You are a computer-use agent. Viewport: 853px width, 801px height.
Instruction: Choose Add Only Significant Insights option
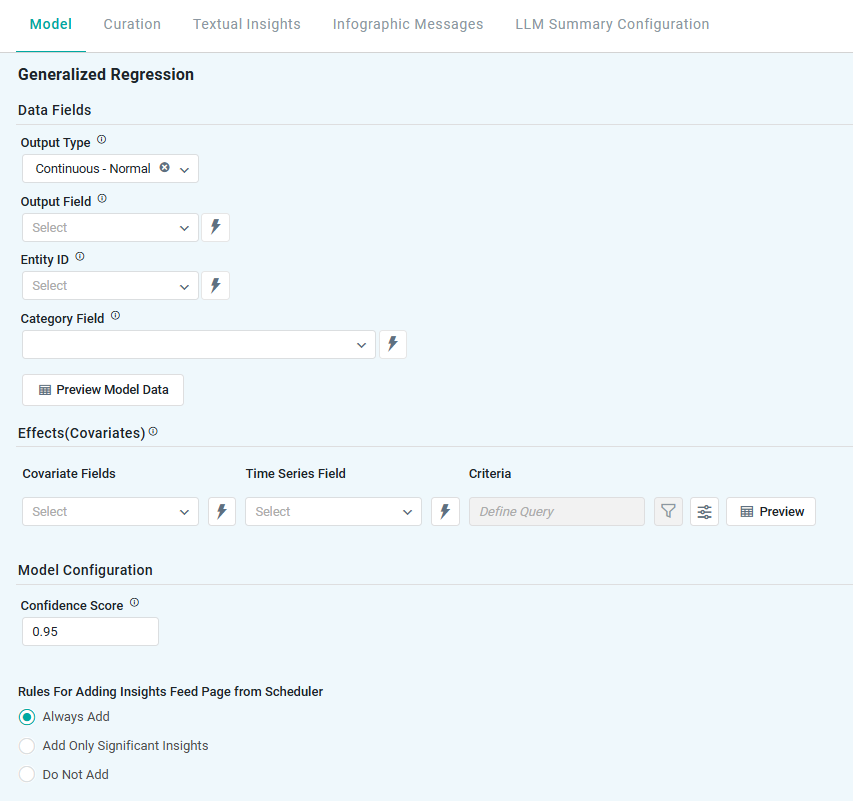coord(28,746)
